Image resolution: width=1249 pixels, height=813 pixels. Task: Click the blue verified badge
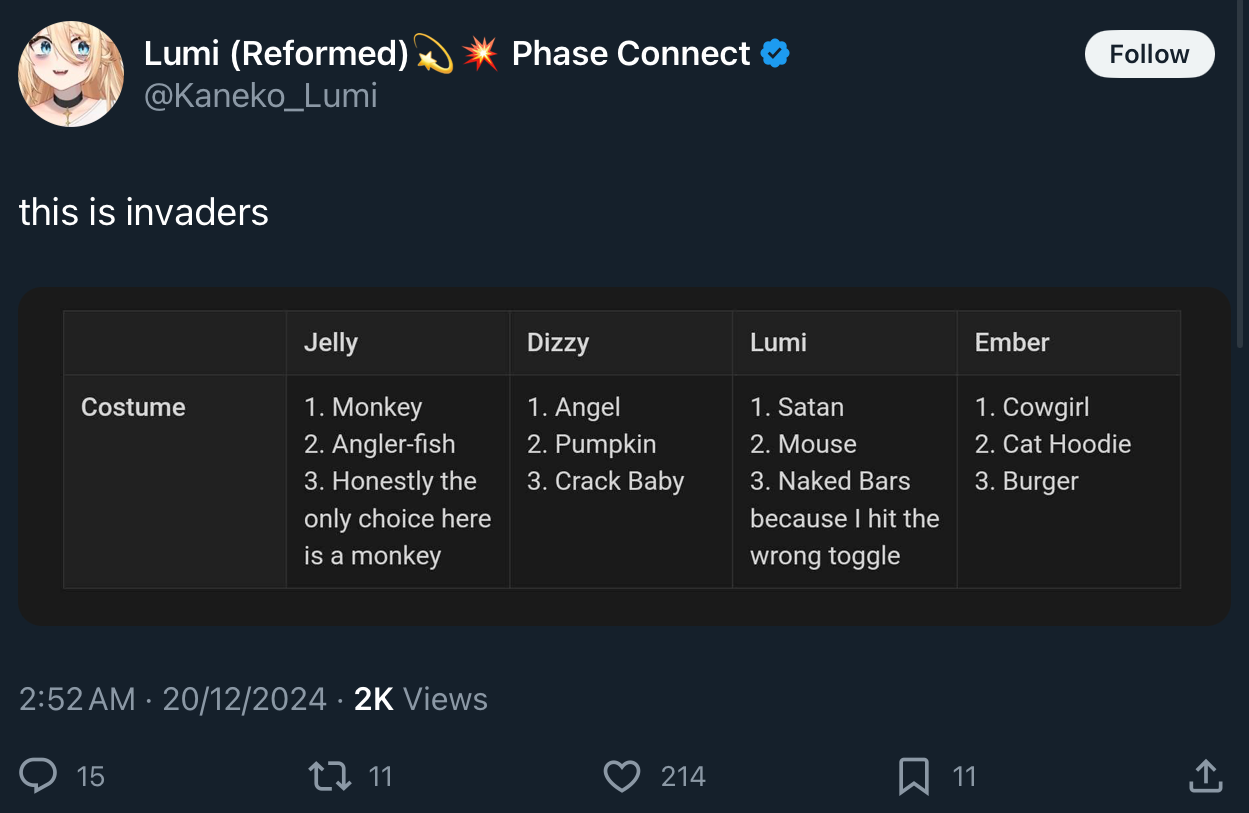[x=775, y=53]
